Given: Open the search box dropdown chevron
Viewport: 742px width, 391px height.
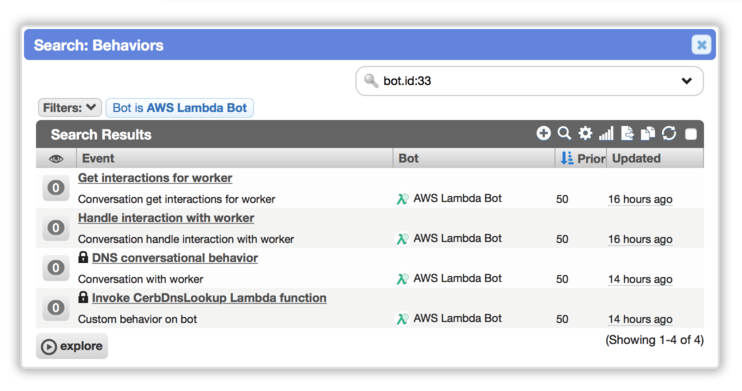Looking at the screenshot, I should coord(687,81).
